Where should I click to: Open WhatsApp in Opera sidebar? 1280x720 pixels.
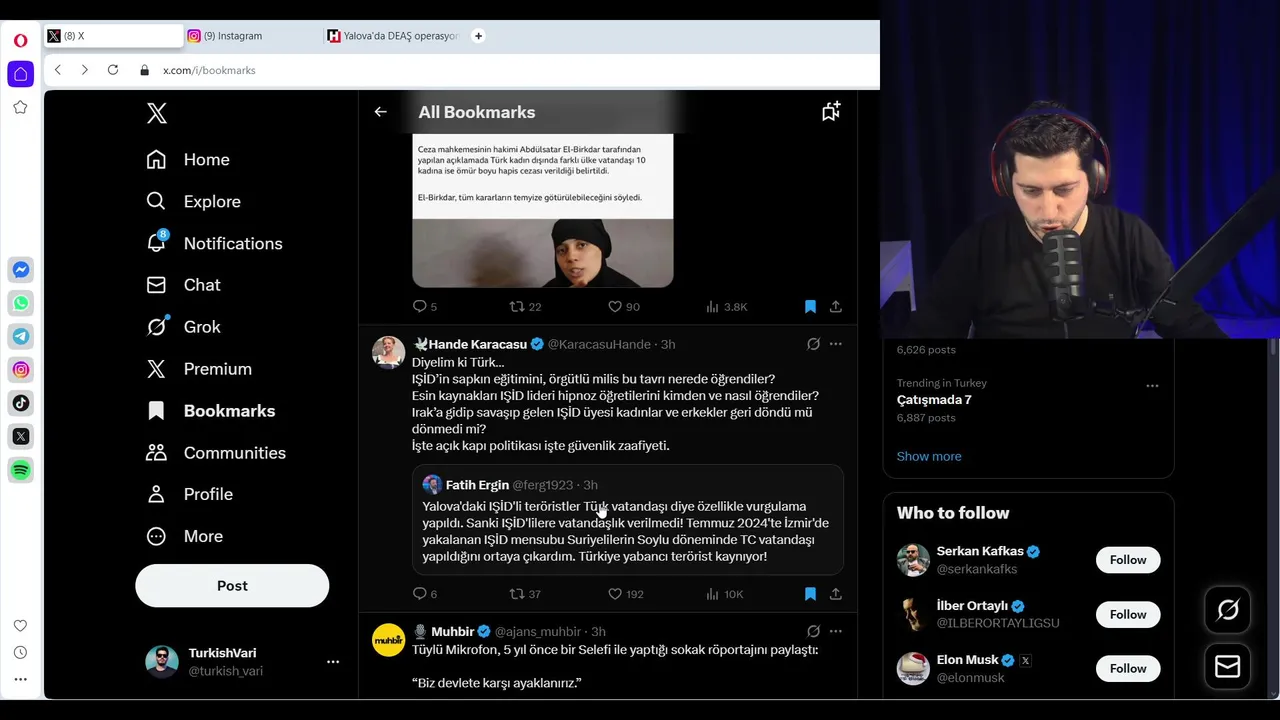20,303
